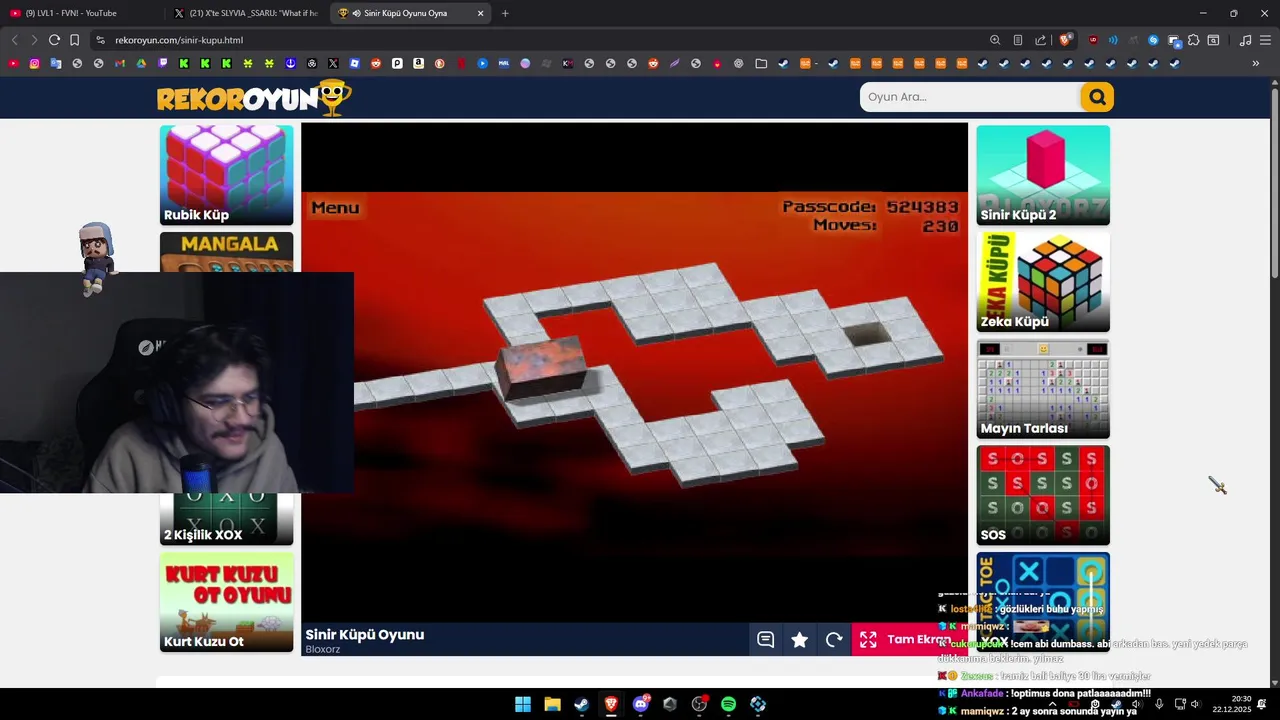Viewport: 1280px width, 720px height.
Task: Open Windows Start menu
Action: coord(523,704)
